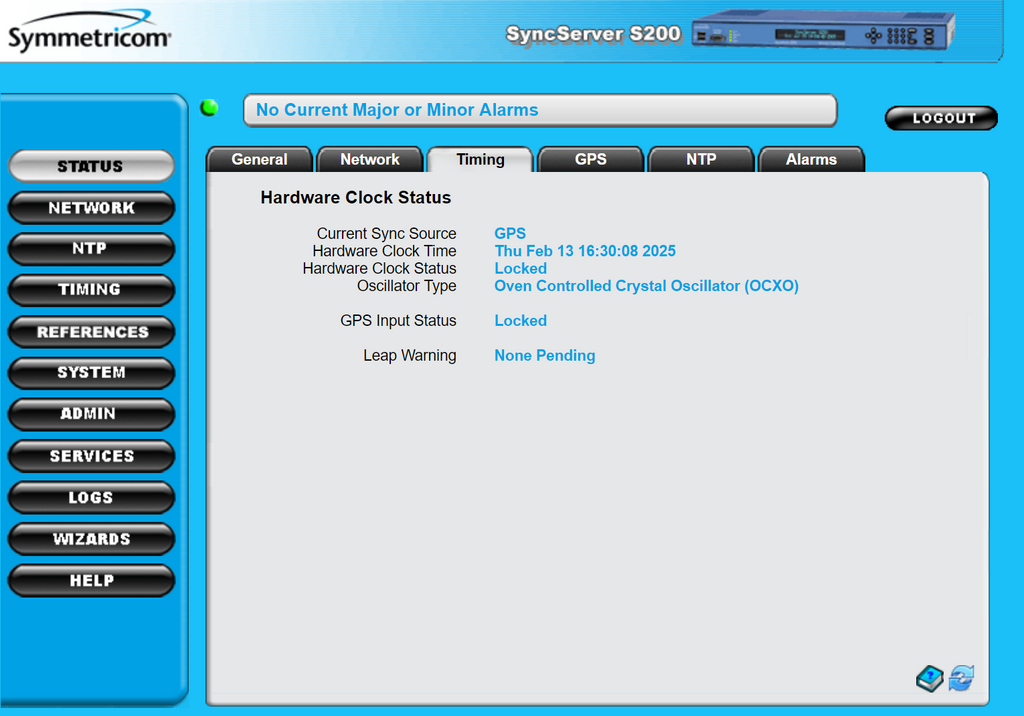The width and height of the screenshot is (1024, 716).
Task: Click the Hardware Clock Time label
Action: 385,251
